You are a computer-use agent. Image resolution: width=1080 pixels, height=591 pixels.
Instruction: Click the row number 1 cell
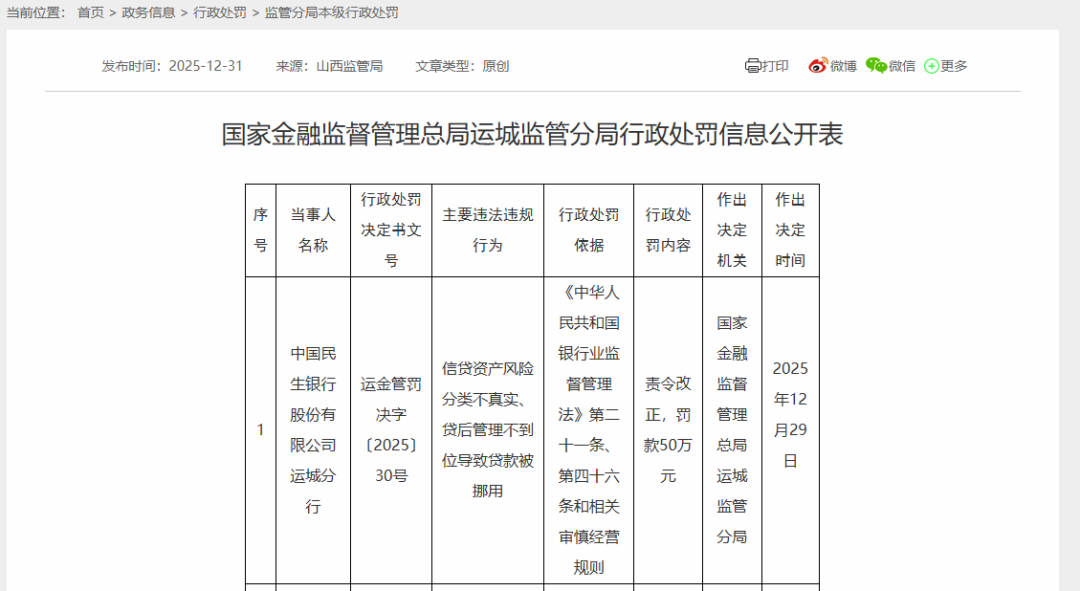(x=260, y=430)
